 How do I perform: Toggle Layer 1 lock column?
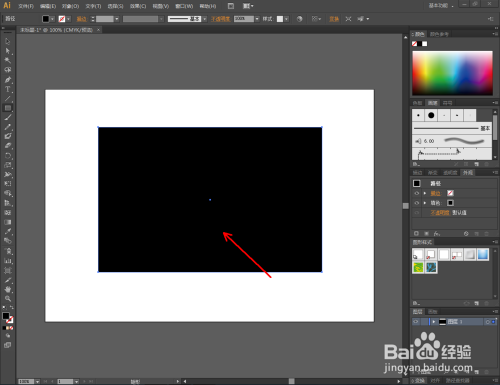424,322
